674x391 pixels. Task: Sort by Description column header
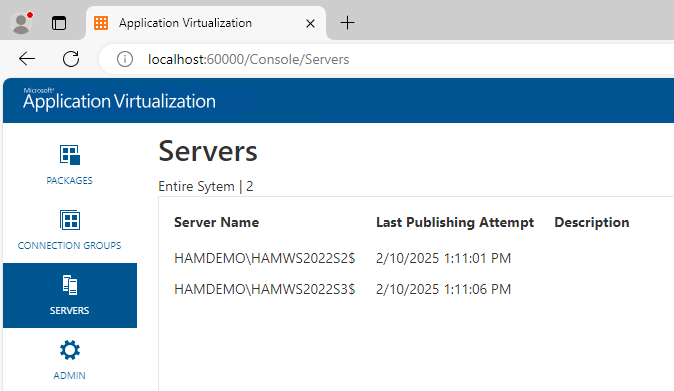[x=592, y=222]
